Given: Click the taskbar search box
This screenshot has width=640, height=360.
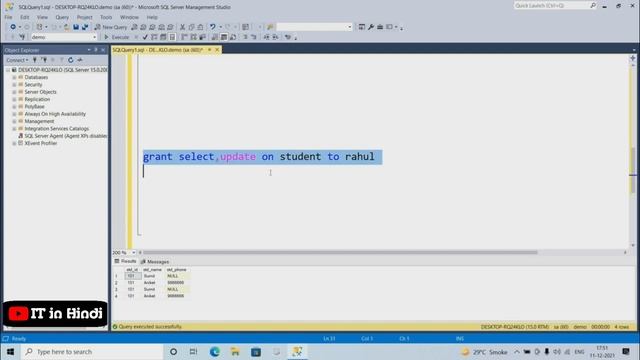Looking at the screenshot, I should [92, 351].
